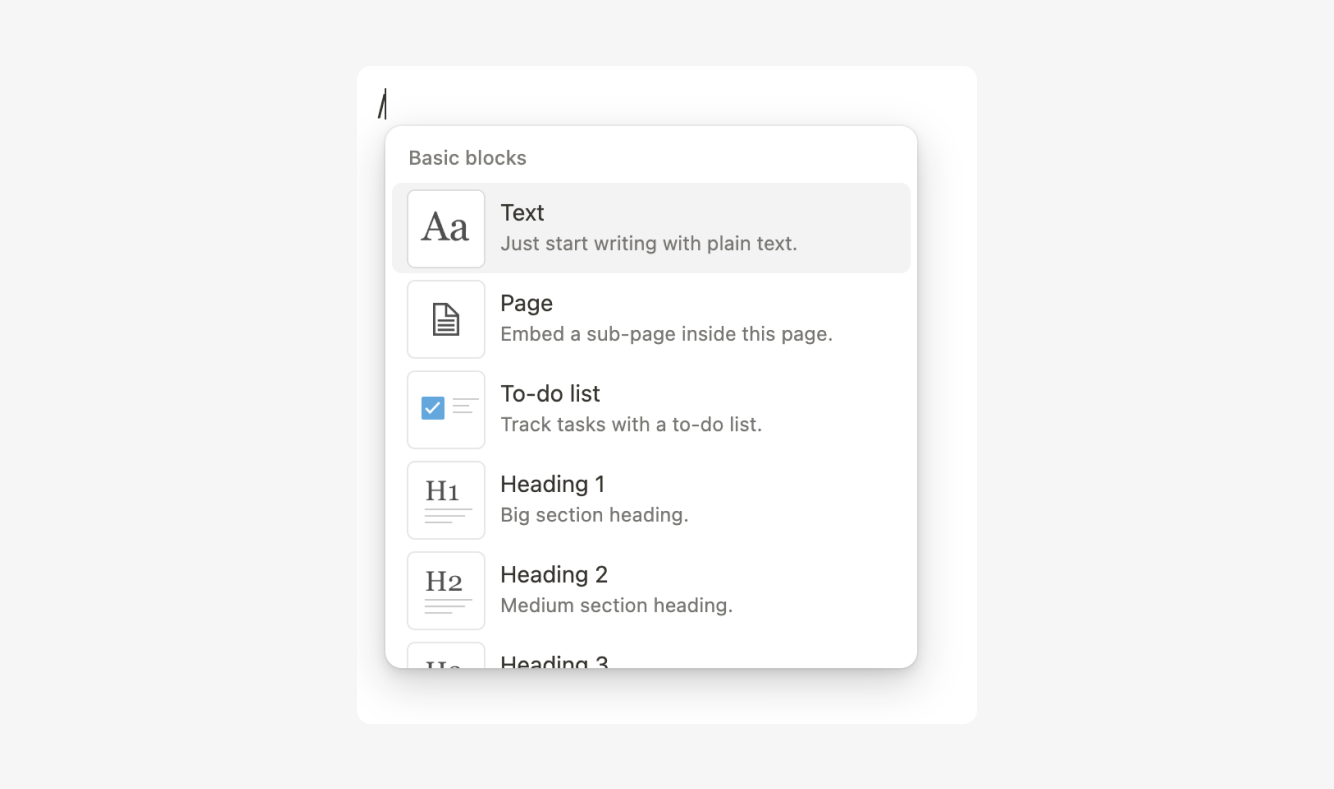Click the Heading 2 'H2' icon
Viewport: 1334px width, 789px height.
click(446, 590)
